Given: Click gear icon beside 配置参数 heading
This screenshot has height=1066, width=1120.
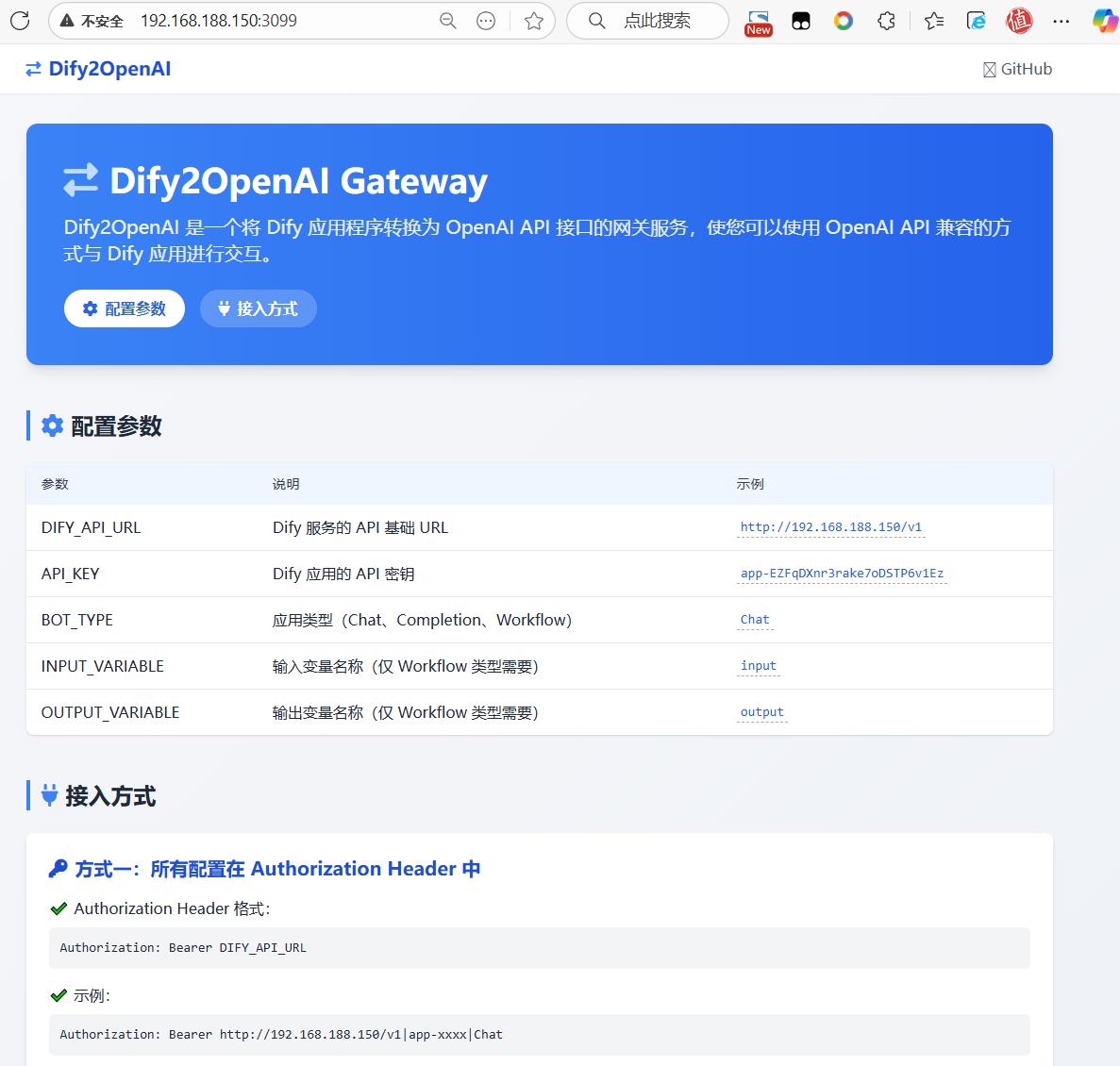Looking at the screenshot, I should pyautogui.click(x=52, y=425).
